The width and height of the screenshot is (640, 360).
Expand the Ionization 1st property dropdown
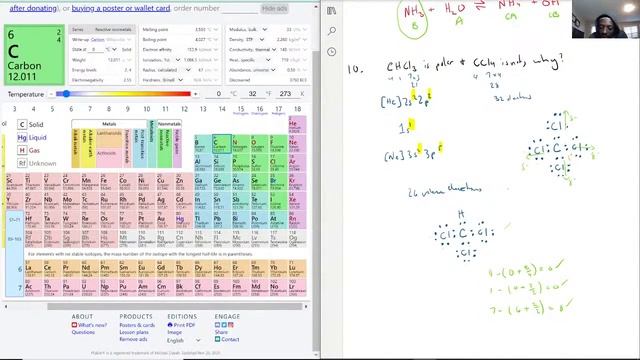pyautogui.click(x=178, y=60)
